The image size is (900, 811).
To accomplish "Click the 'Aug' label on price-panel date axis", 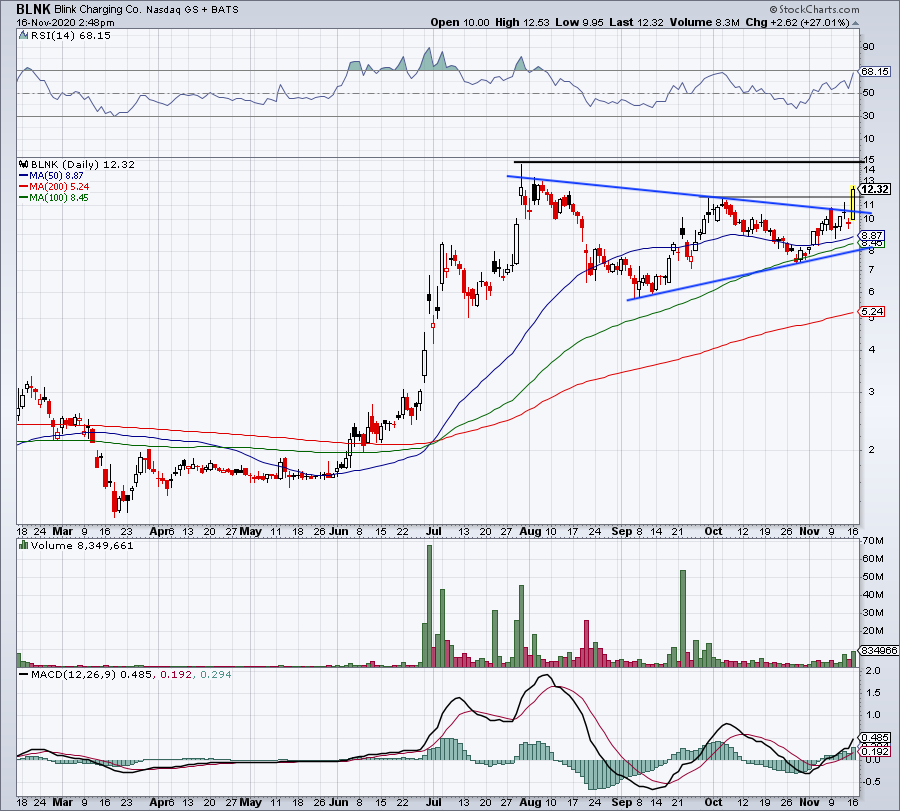I will pos(530,531).
